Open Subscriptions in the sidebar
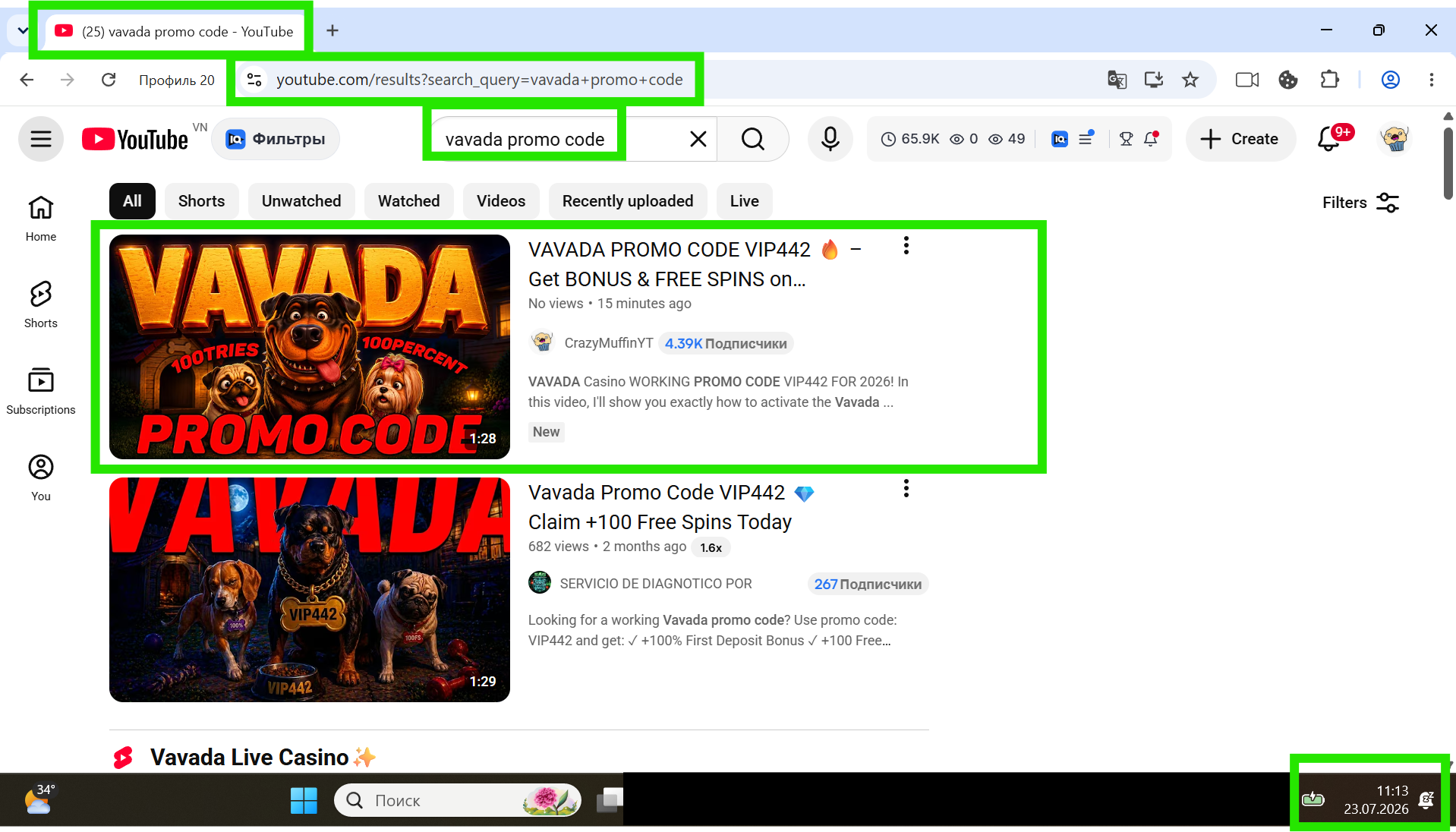 [x=41, y=392]
